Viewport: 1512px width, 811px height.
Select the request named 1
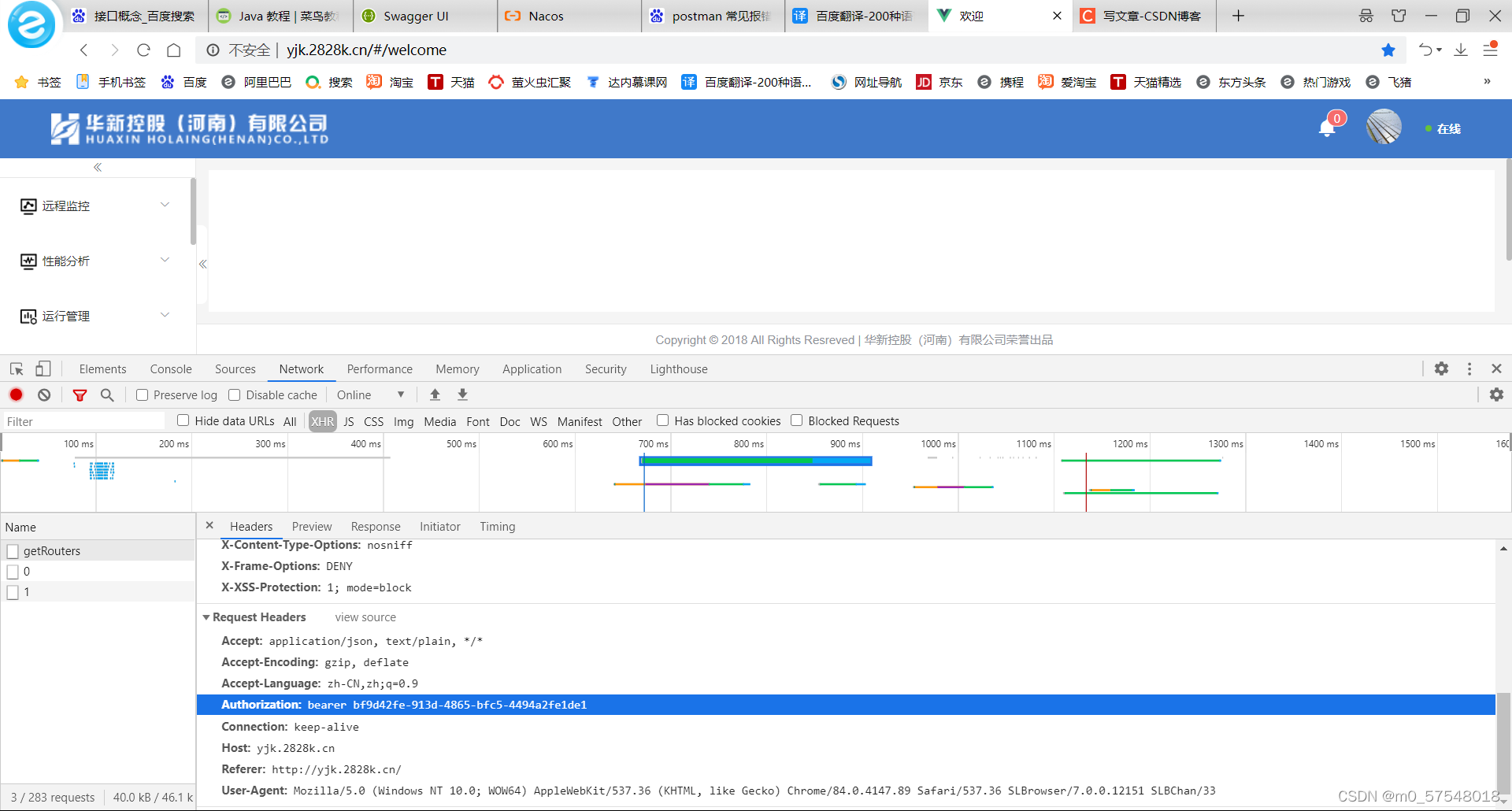(98, 591)
